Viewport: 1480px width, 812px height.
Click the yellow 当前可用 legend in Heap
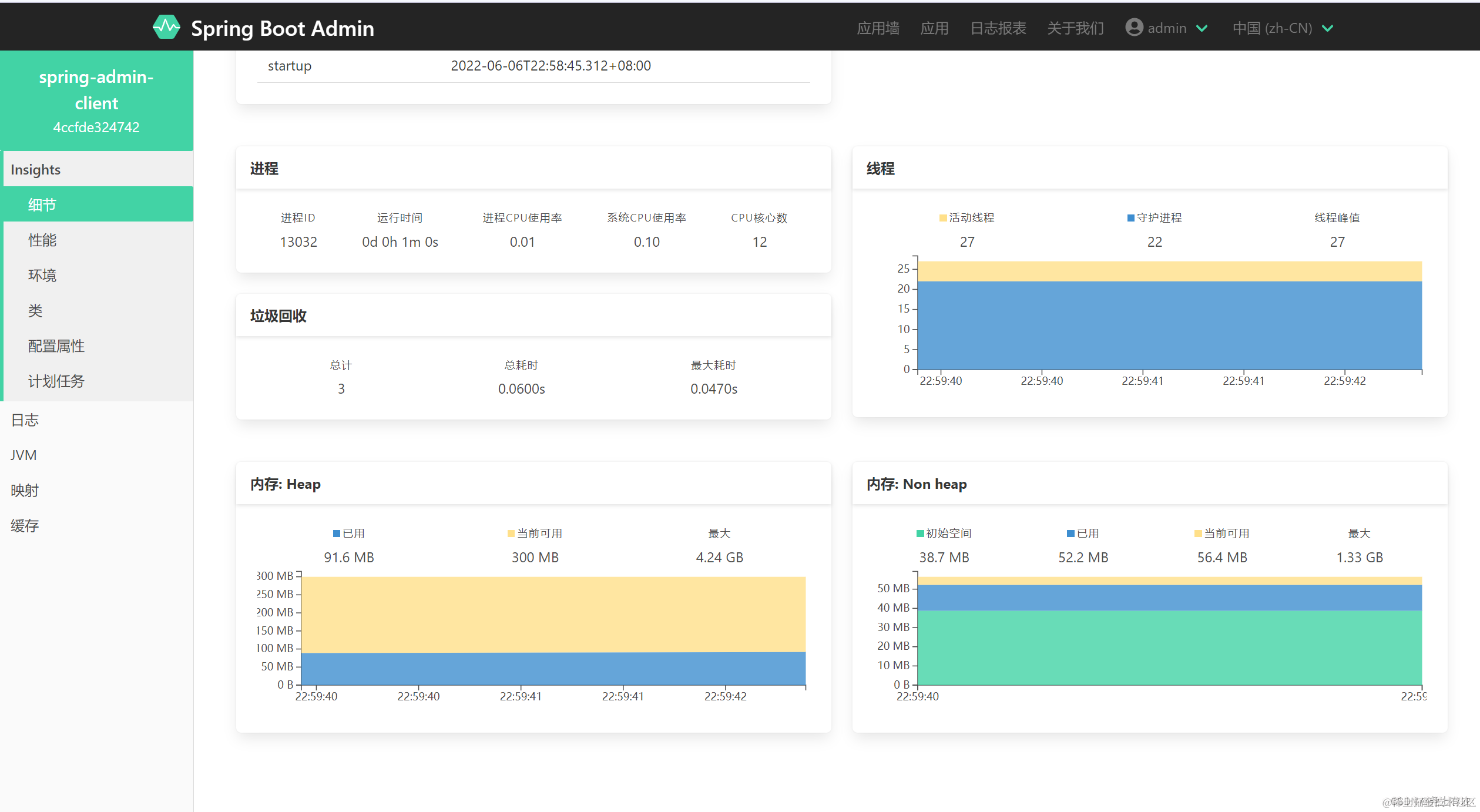[x=511, y=533]
